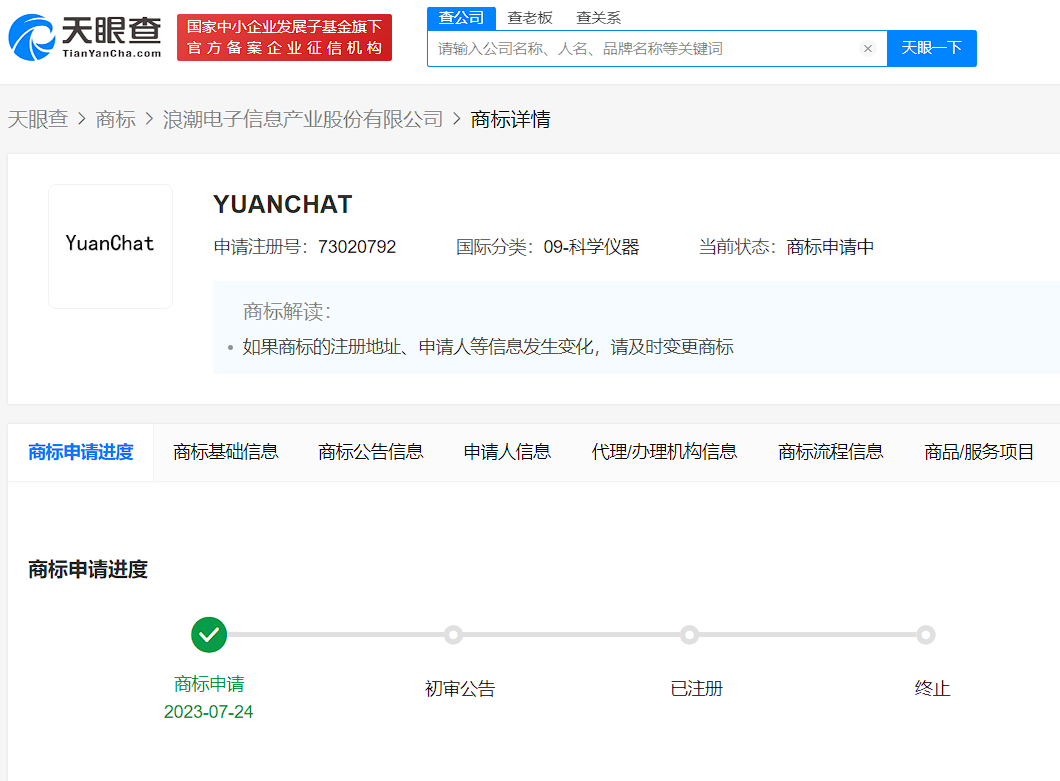Click the 商标申请 step label
This screenshot has width=1060, height=781.
click(209, 684)
